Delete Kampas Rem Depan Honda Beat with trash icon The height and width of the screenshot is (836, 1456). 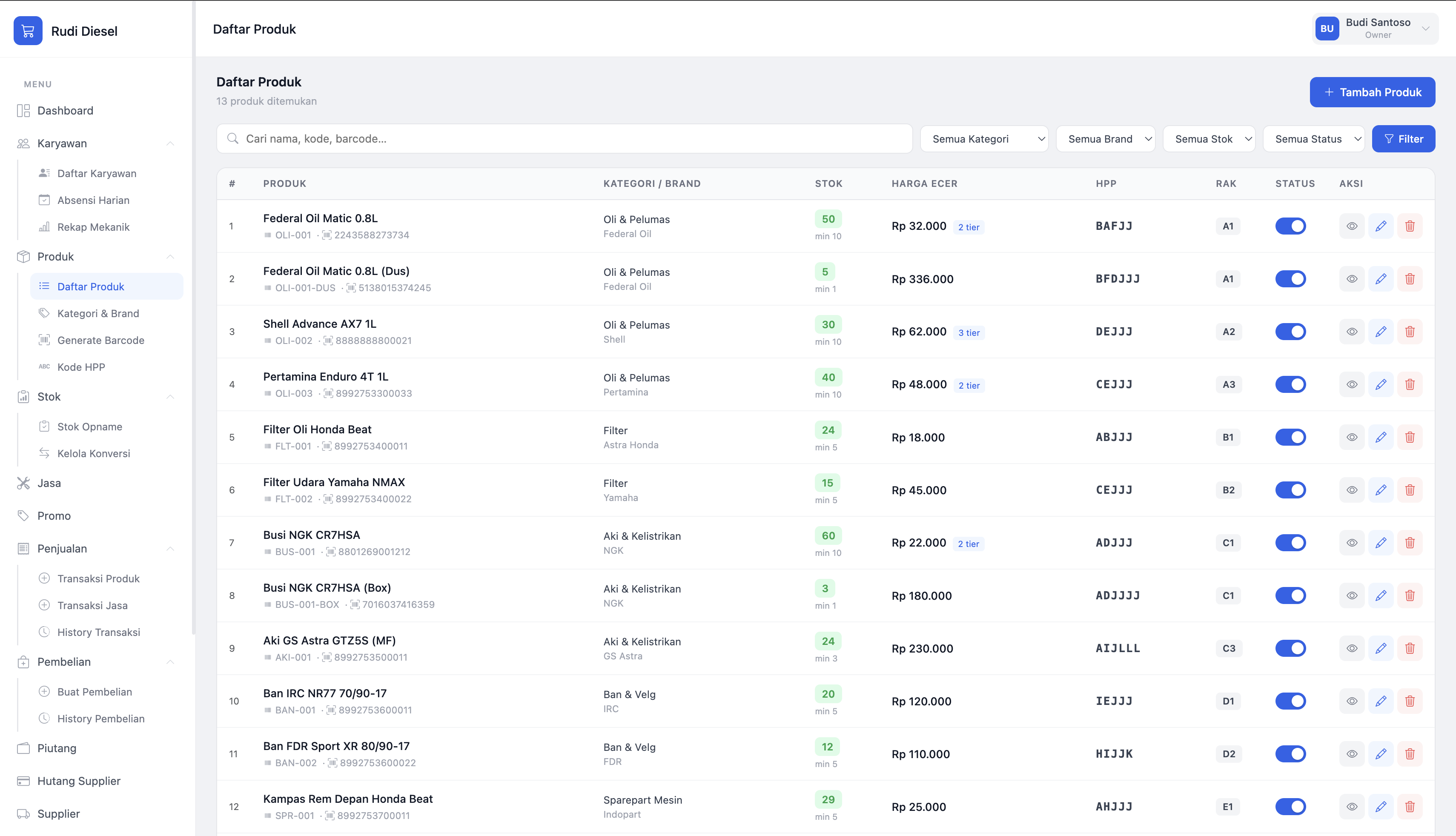point(1410,807)
